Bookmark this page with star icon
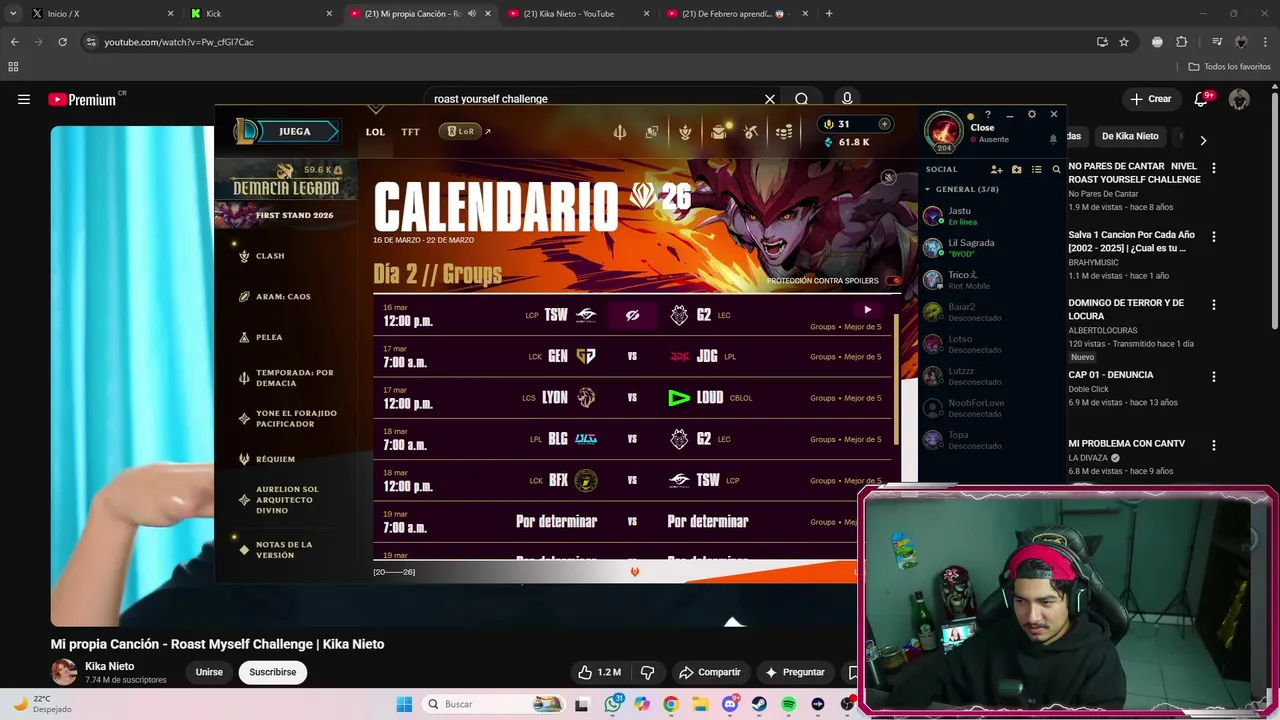 (1124, 42)
